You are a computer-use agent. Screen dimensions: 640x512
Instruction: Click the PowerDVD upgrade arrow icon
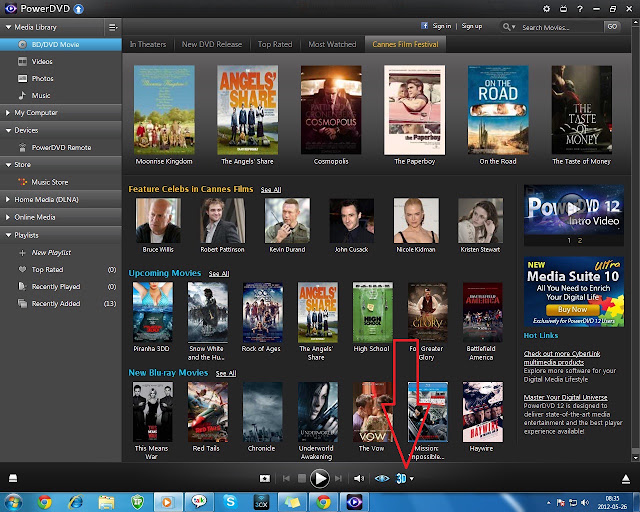(78, 9)
